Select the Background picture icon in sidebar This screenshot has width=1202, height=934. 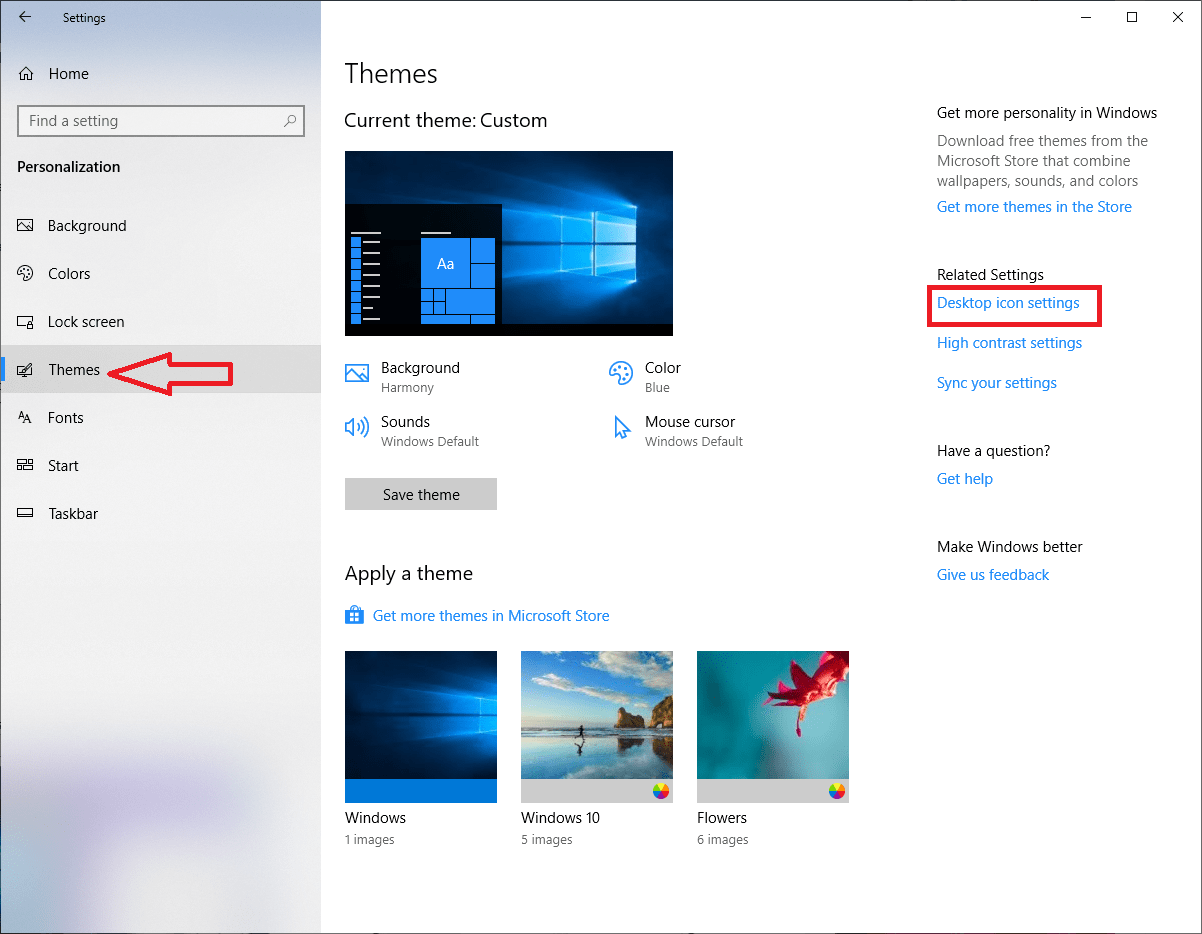click(24, 225)
